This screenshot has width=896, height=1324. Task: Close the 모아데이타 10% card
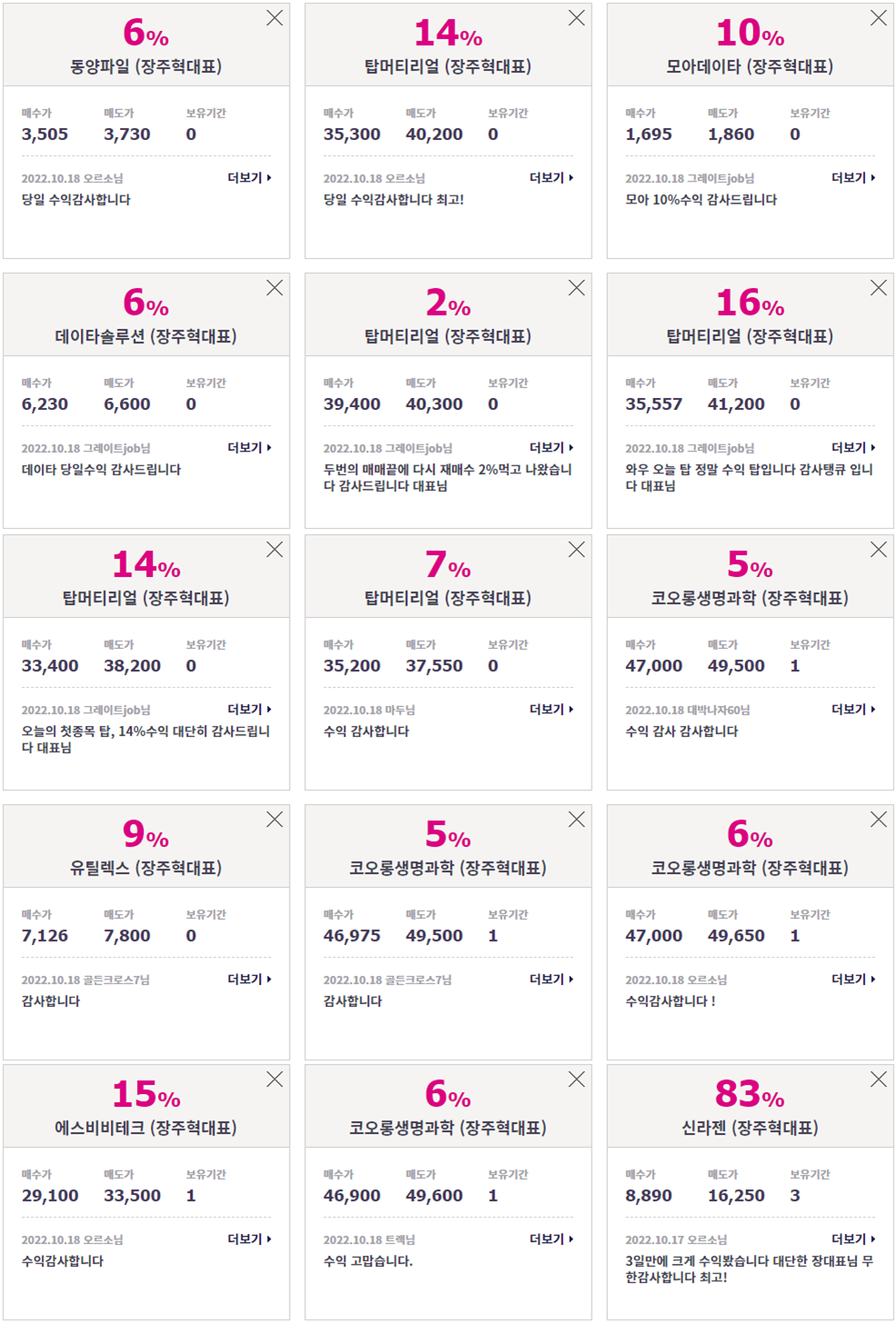[878, 18]
